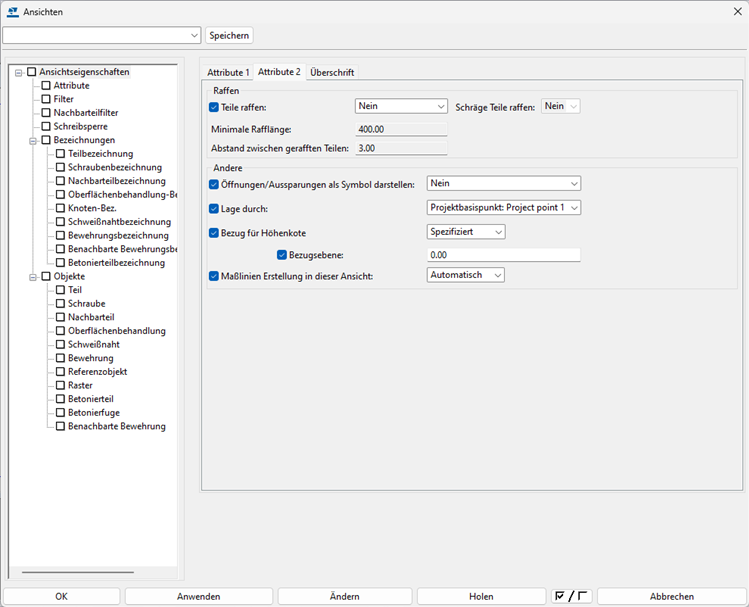The width and height of the screenshot is (749, 607).
Task: Switch to the Attribute 1 tab
Action: (x=228, y=72)
